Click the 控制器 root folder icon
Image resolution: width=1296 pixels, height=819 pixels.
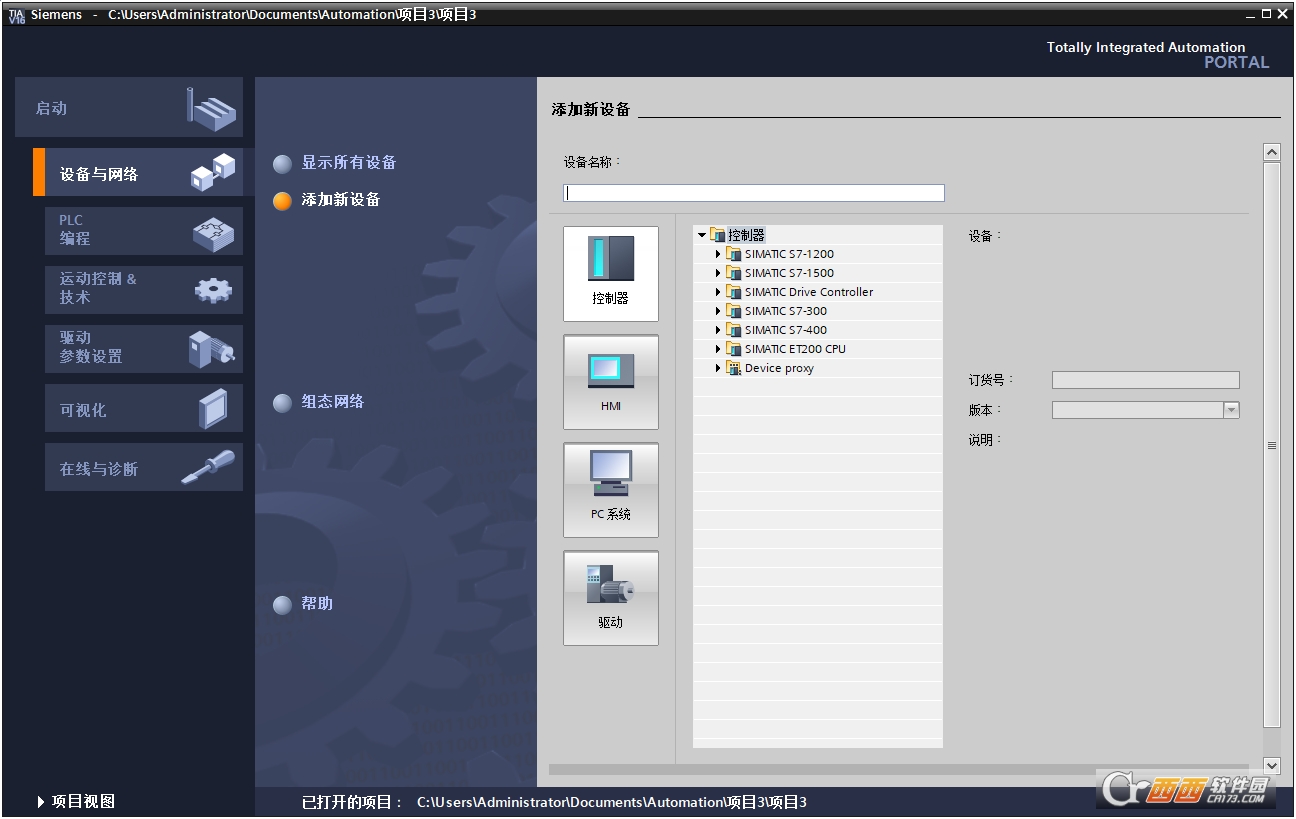click(x=717, y=235)
